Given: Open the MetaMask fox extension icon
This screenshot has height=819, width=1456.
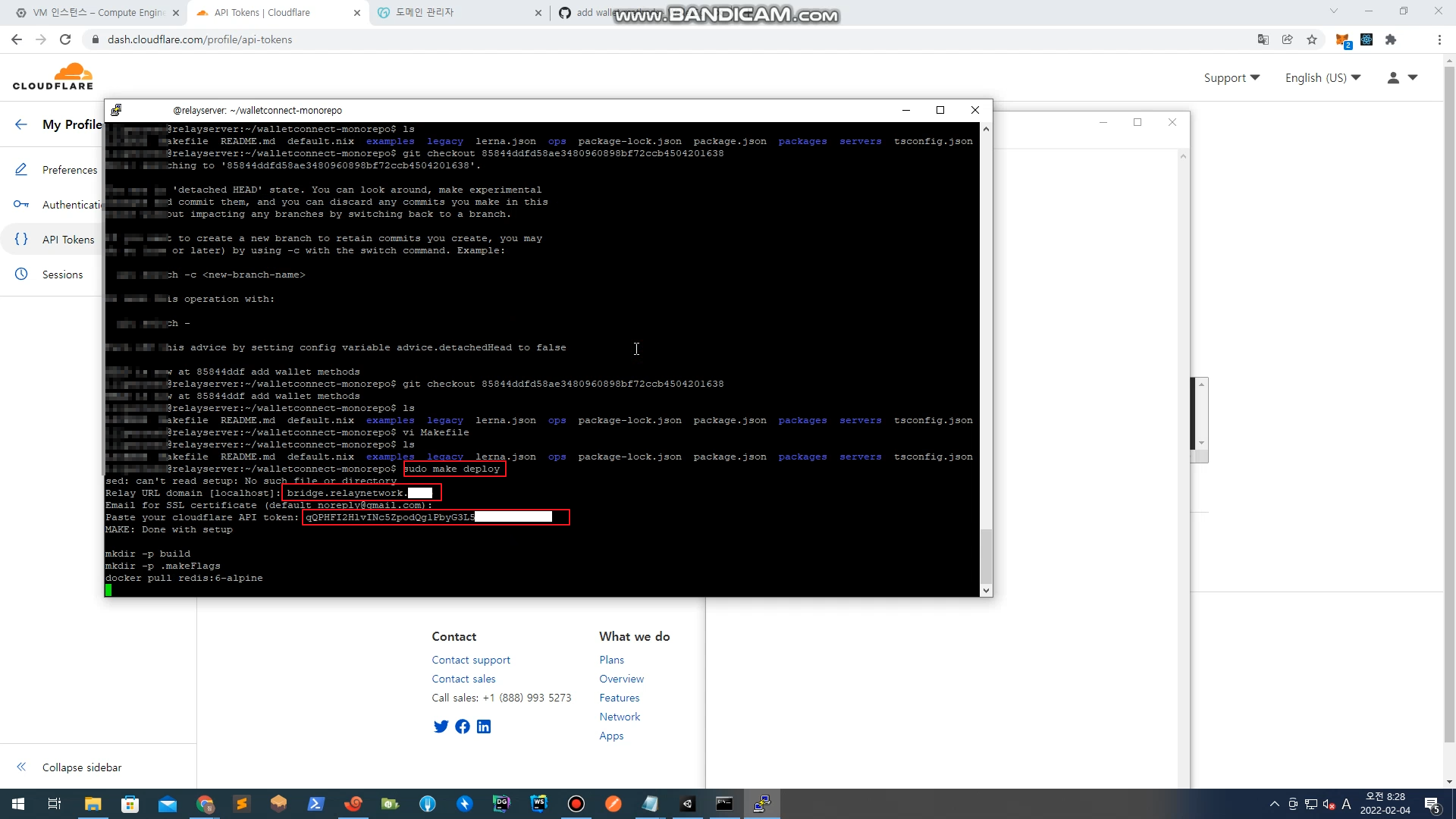Looking at the screenshot, I should coord(1341,39).
